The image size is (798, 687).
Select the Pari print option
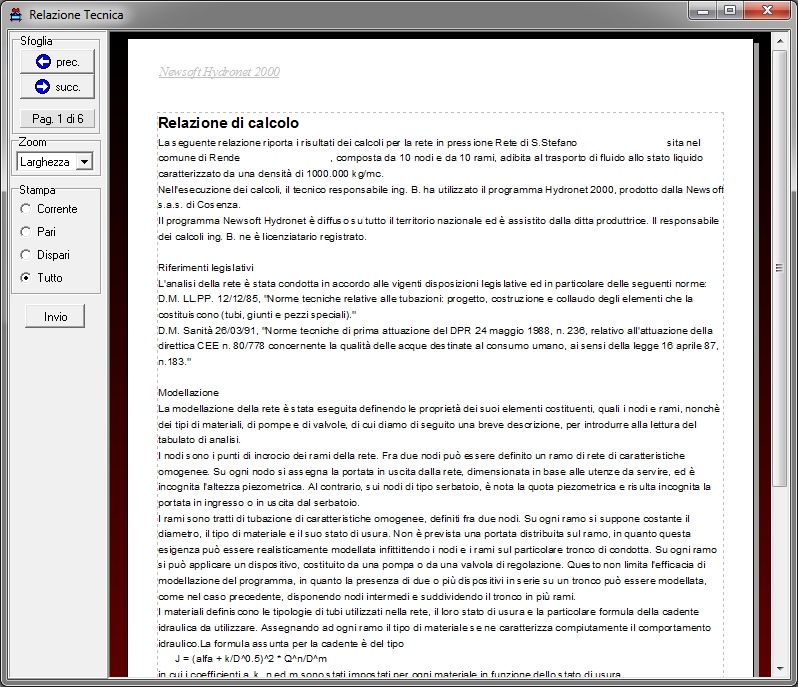tap(38, 232)
